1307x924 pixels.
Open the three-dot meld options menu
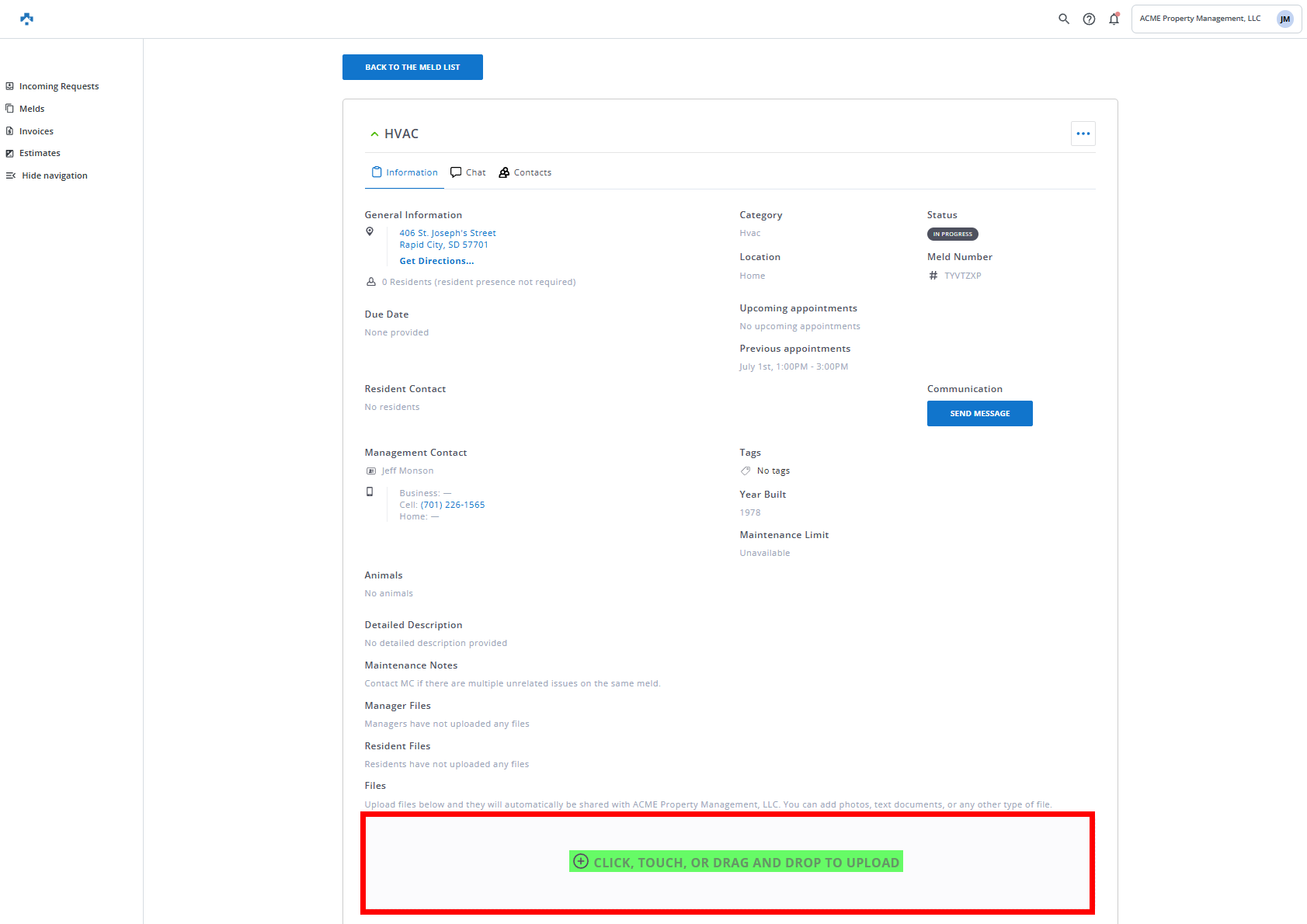point(1083,134)
